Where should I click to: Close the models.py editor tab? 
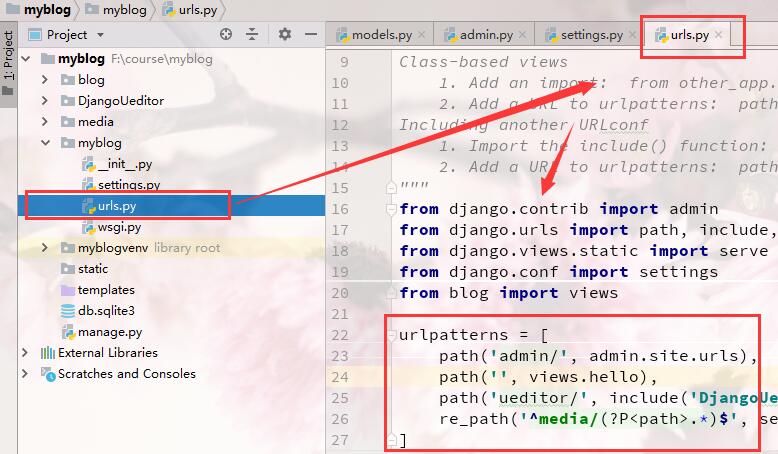point(421,35)
